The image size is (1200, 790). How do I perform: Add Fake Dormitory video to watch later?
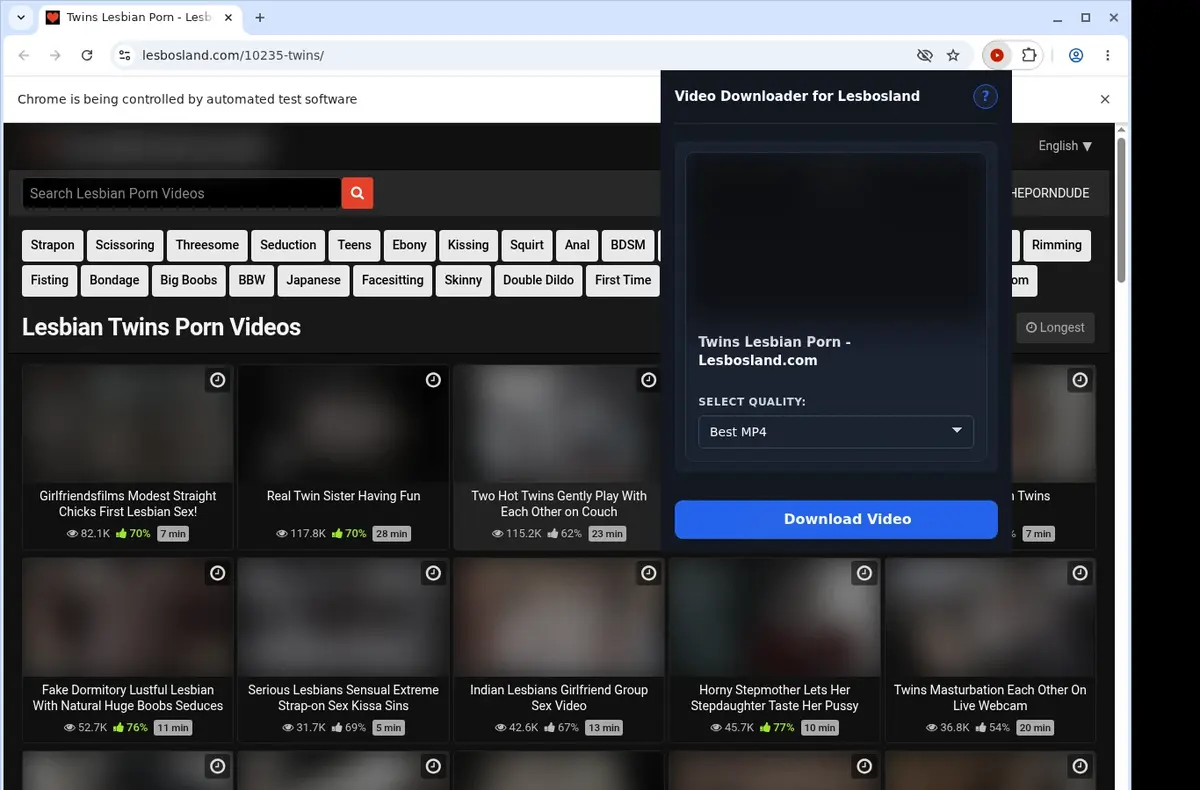pyautogui.click(x=217, y=573)
